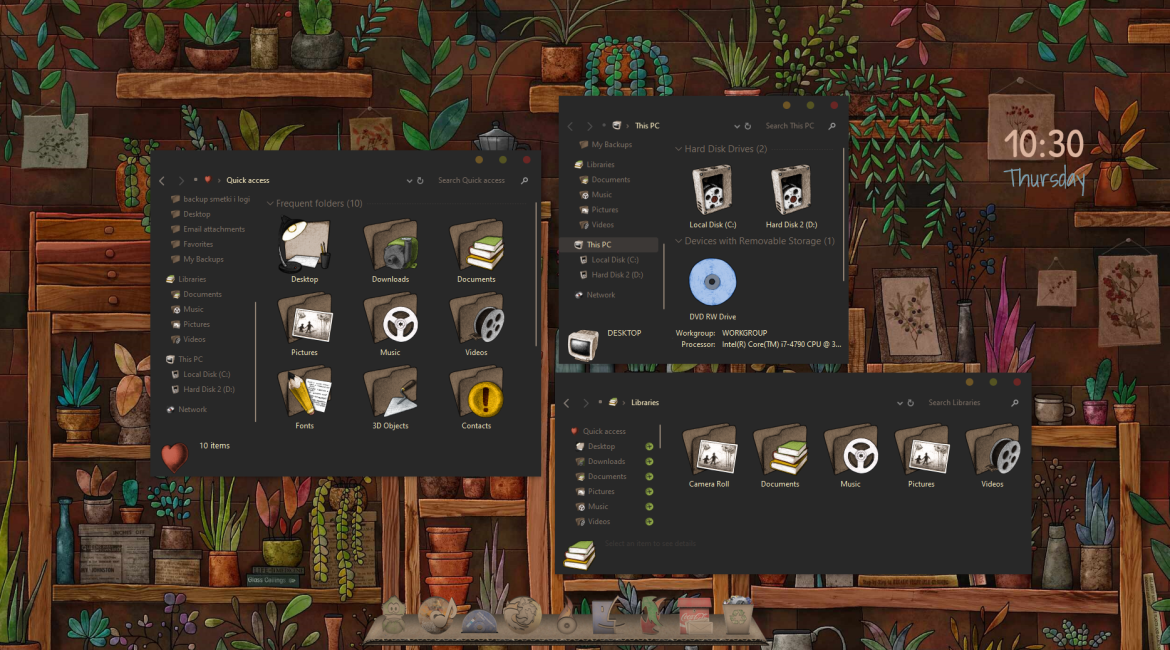The width and height of the screenshot is (1170, 650).
Task: Open the DVD RW Drive
Action: pos(712,284)
